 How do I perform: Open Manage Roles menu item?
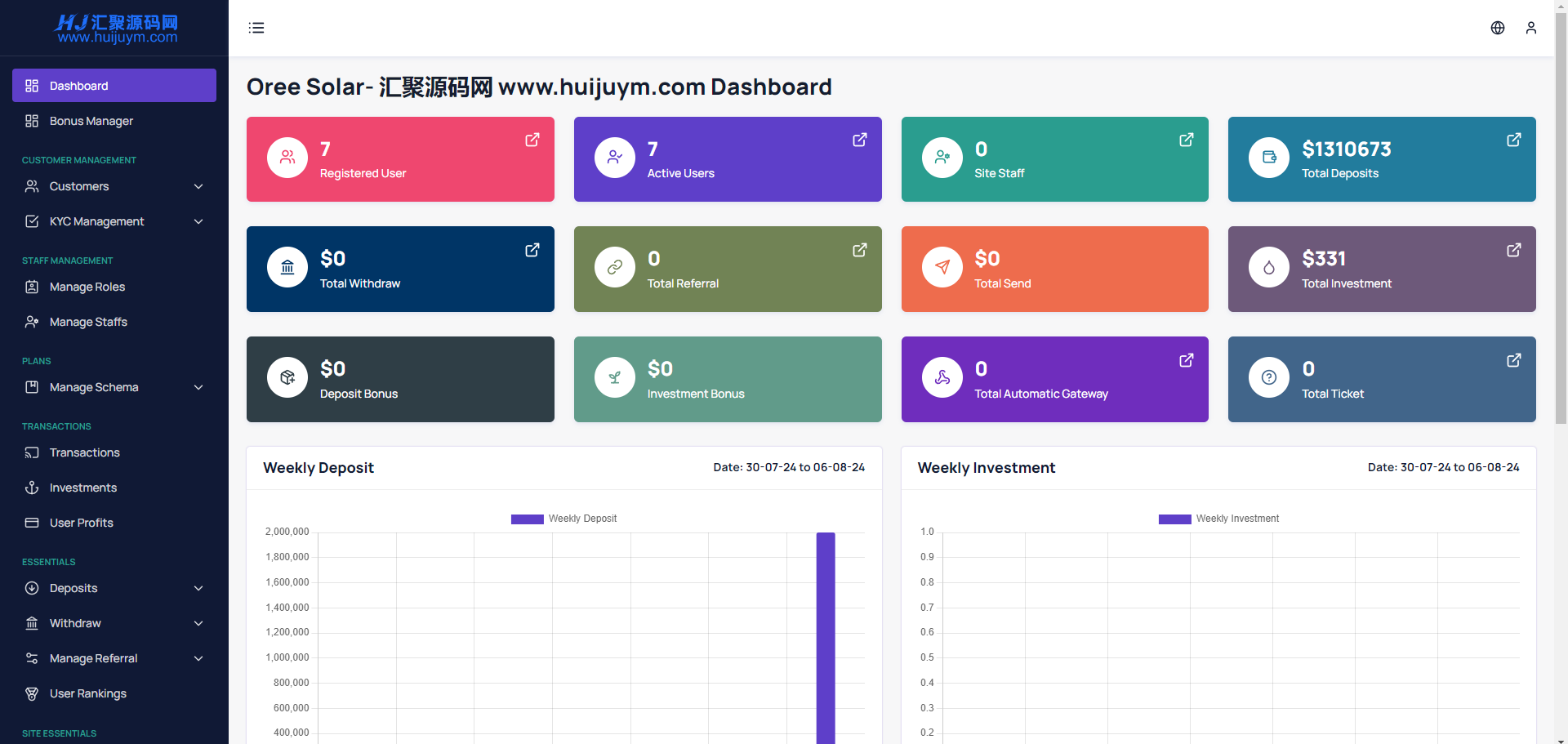coord(114,287)
